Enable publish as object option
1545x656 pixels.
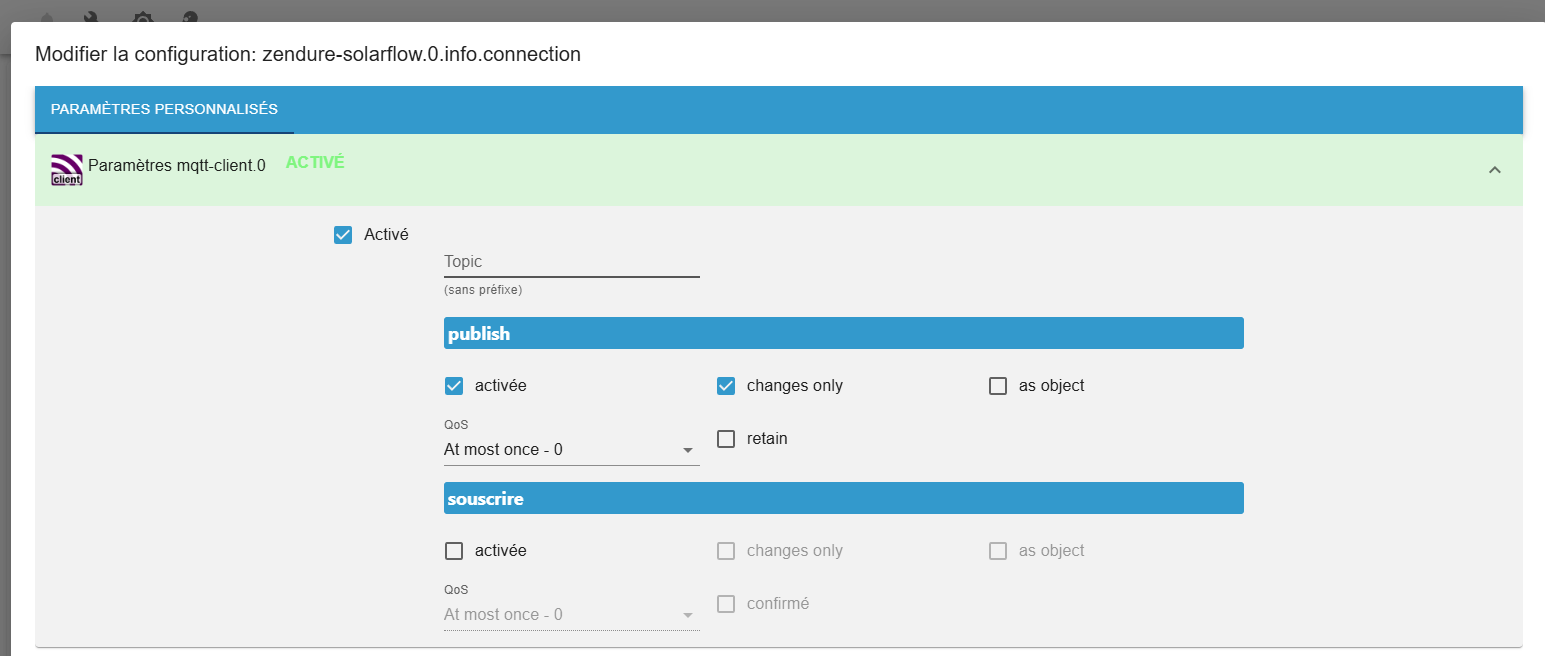(998, 386)
